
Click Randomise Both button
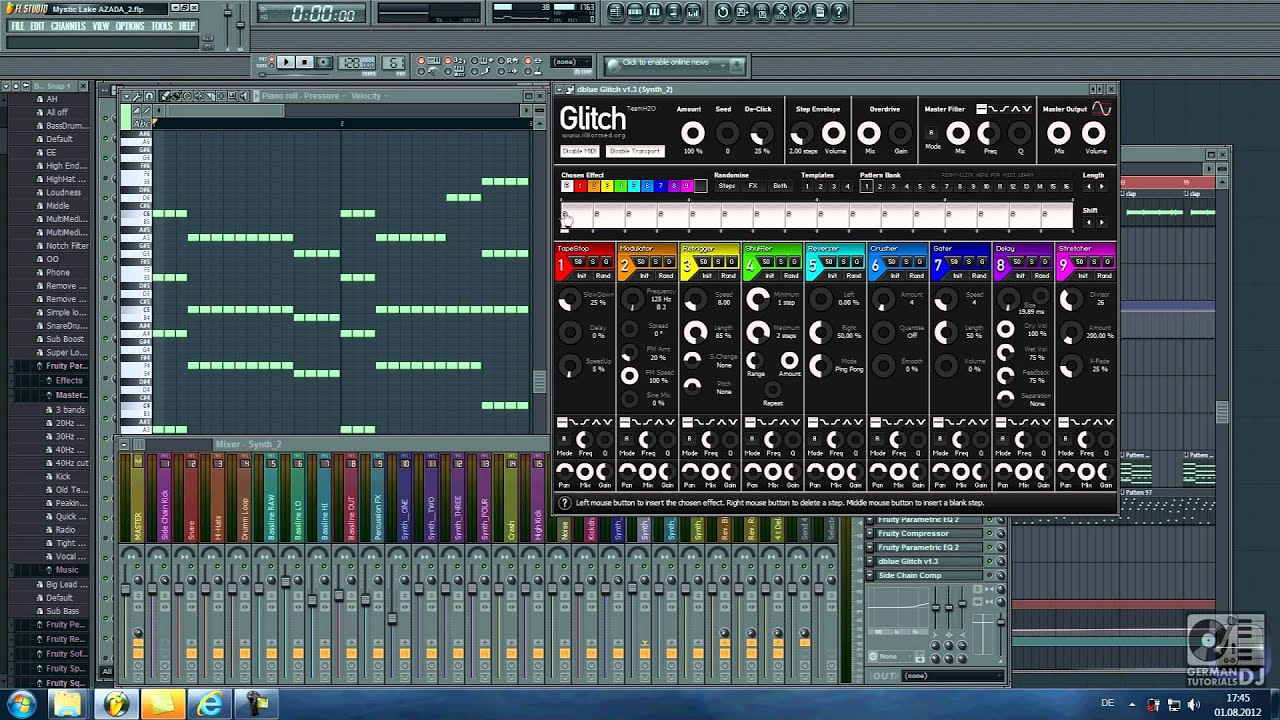[x=780, y=186]
